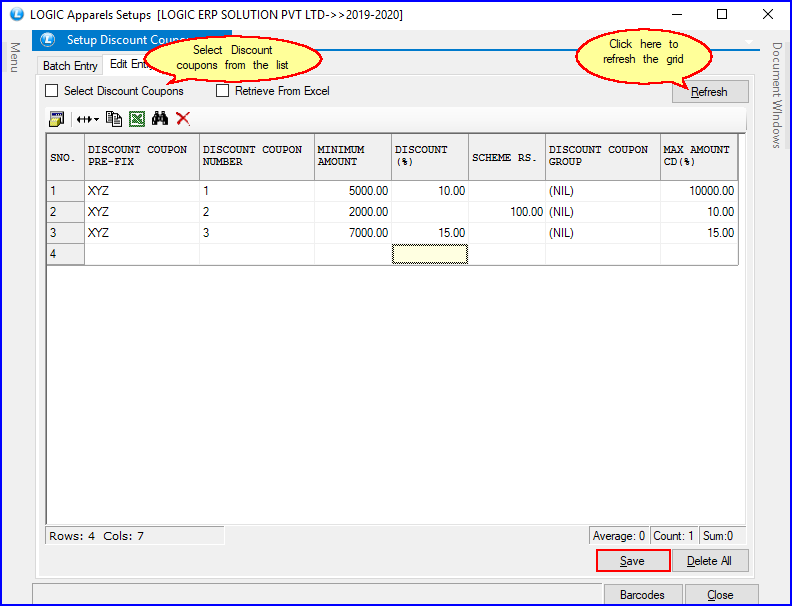Viewport: 792px width, 606px height.
Task: Click the Rows: 4 Cols: 7 status text
Action: pyautogui.click(x=96, y=536)
